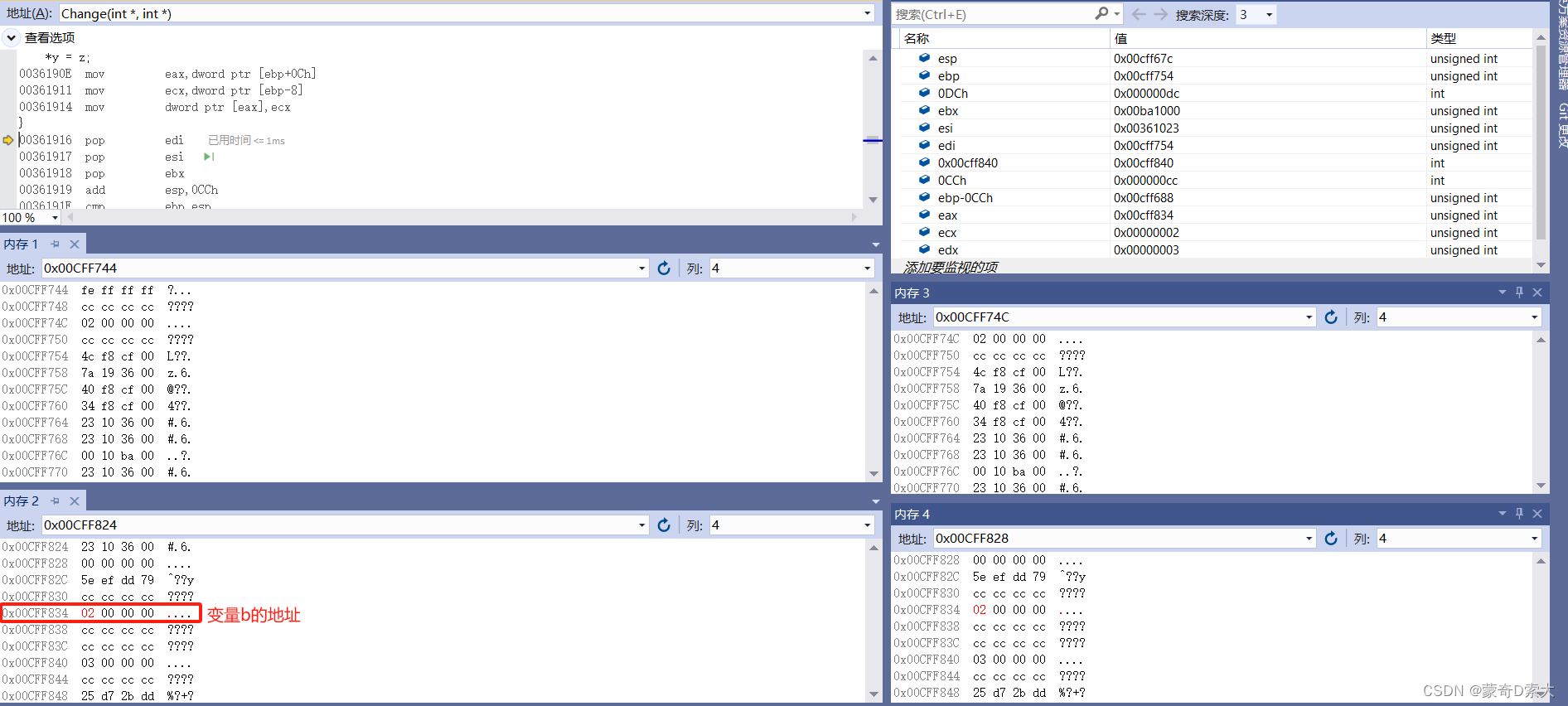Open the tab list arrow of the 内存 2 group
Image resolution: width=1568 pixels, height=706 pixels.
pos(876,502)
